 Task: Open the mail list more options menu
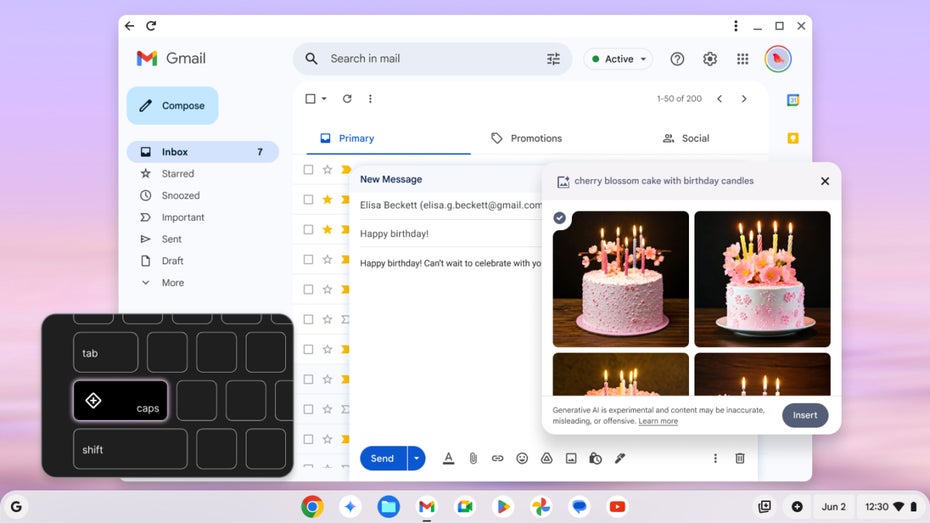point(370,98)
